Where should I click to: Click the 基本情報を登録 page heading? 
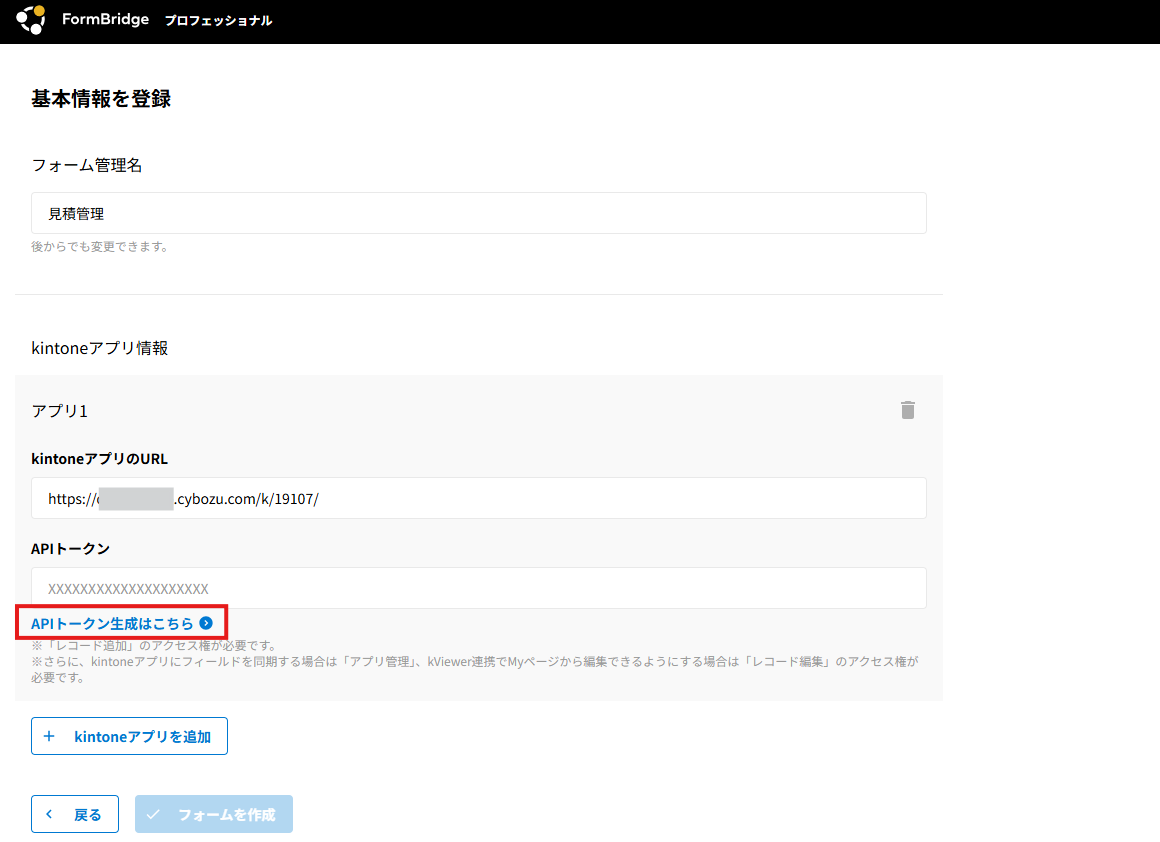(x=101, y=99)
